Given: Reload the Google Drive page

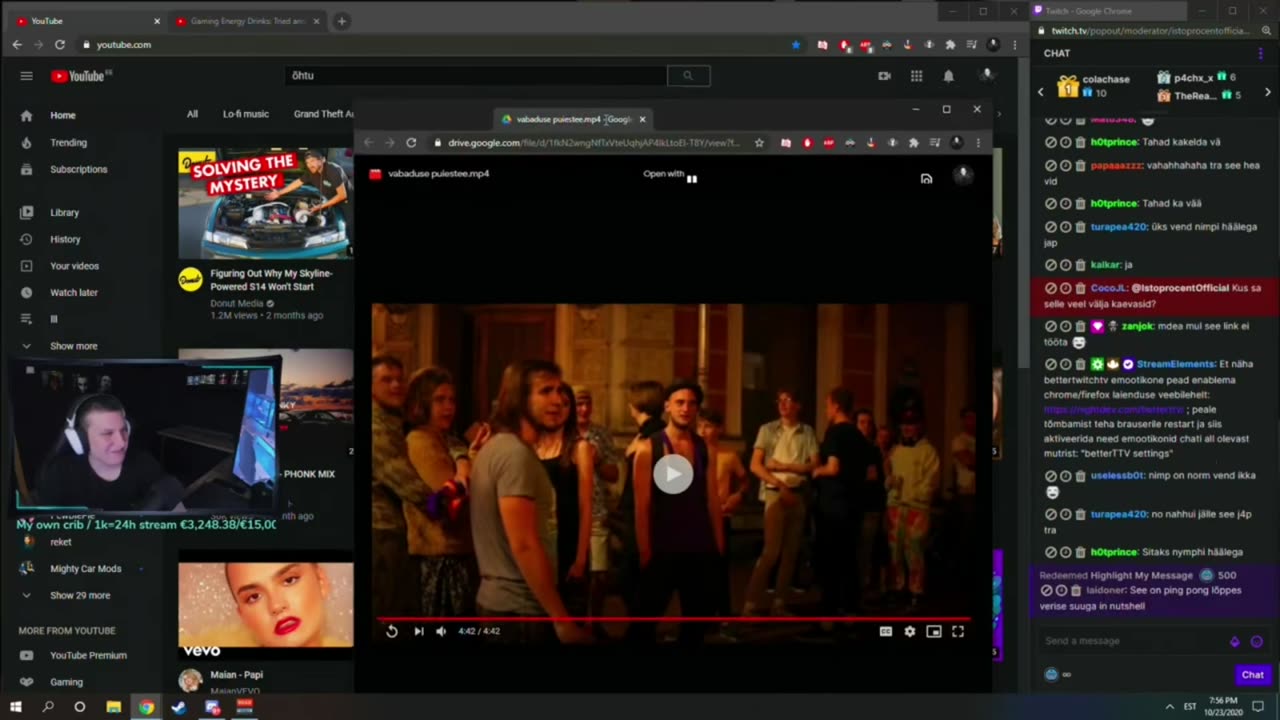Looking at the screenshot, I should (x=411, y=143).
